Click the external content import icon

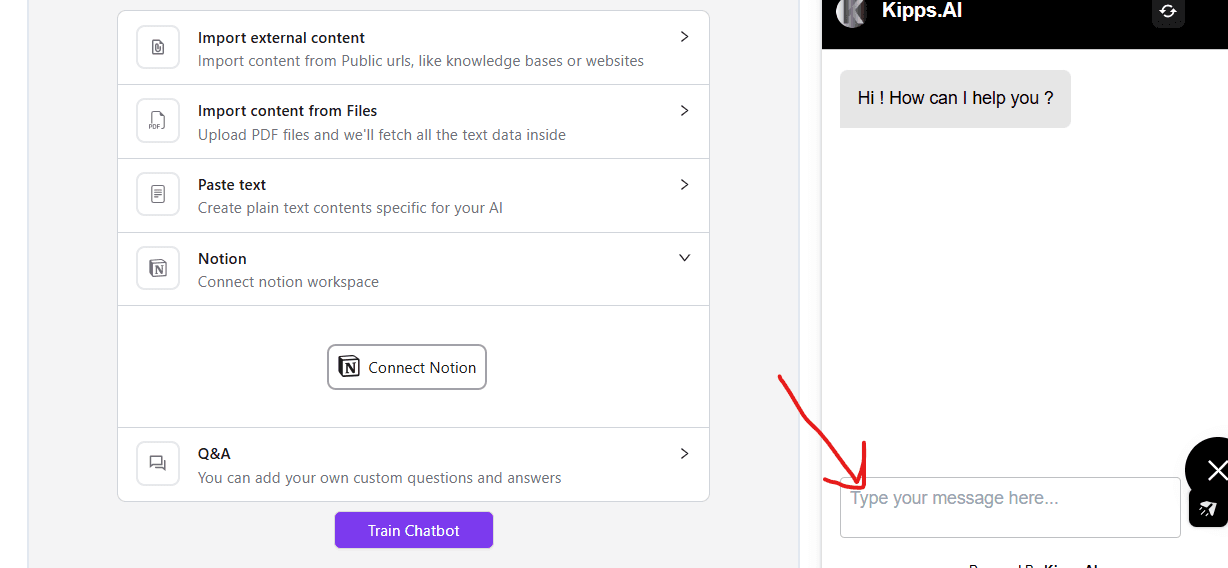(158, 47)
